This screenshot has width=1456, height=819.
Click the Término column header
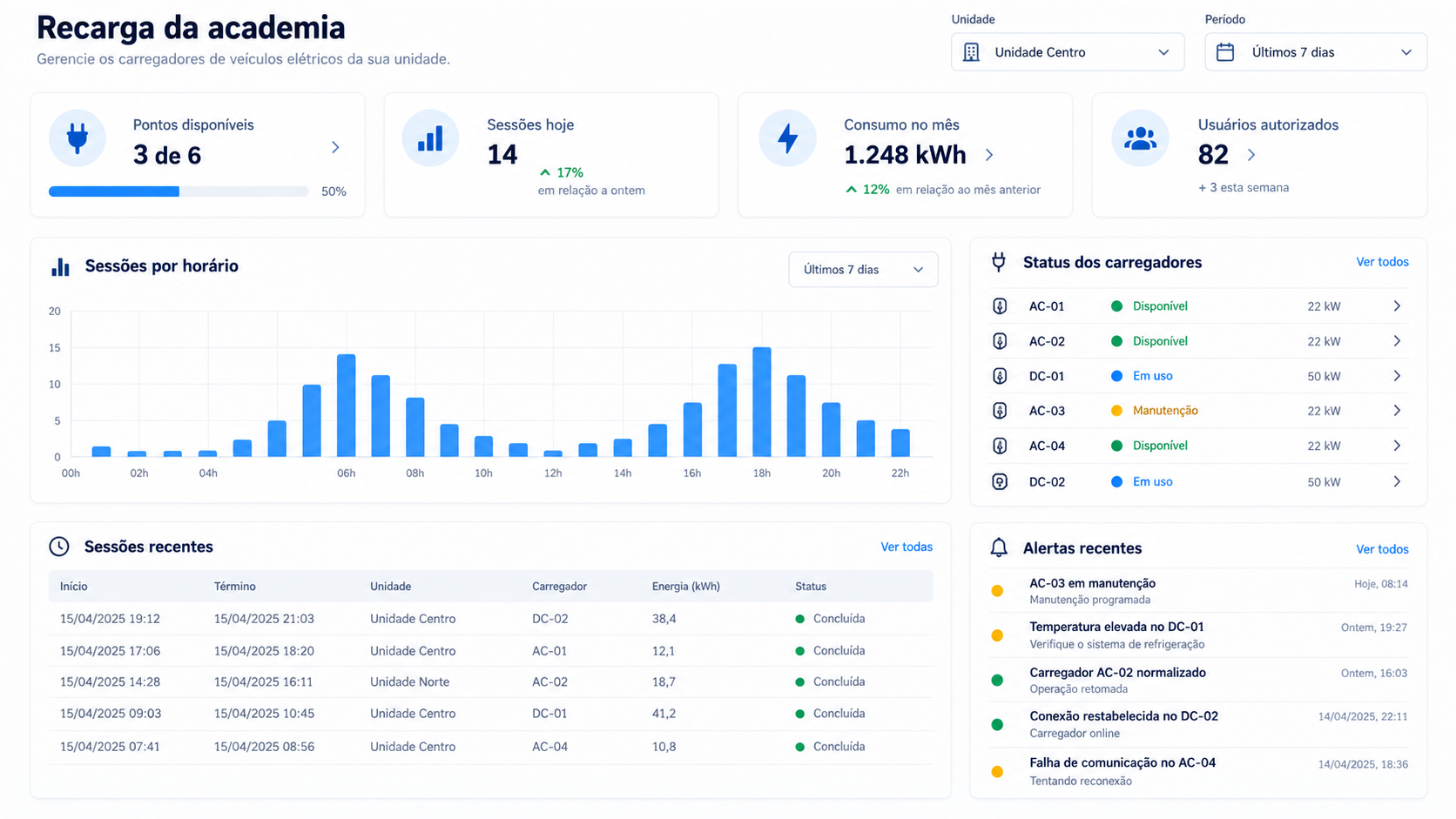235,587
